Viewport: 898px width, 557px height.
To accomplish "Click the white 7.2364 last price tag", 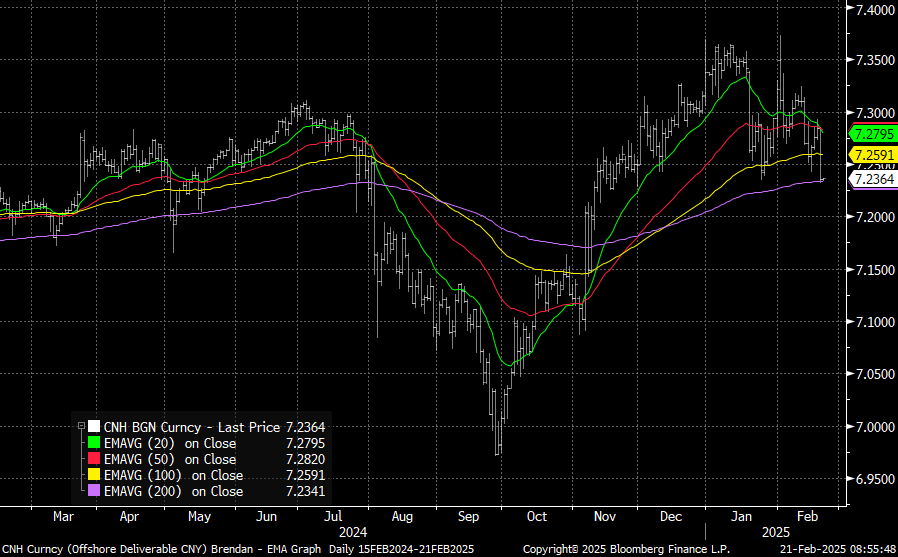I will pos(870,179).
